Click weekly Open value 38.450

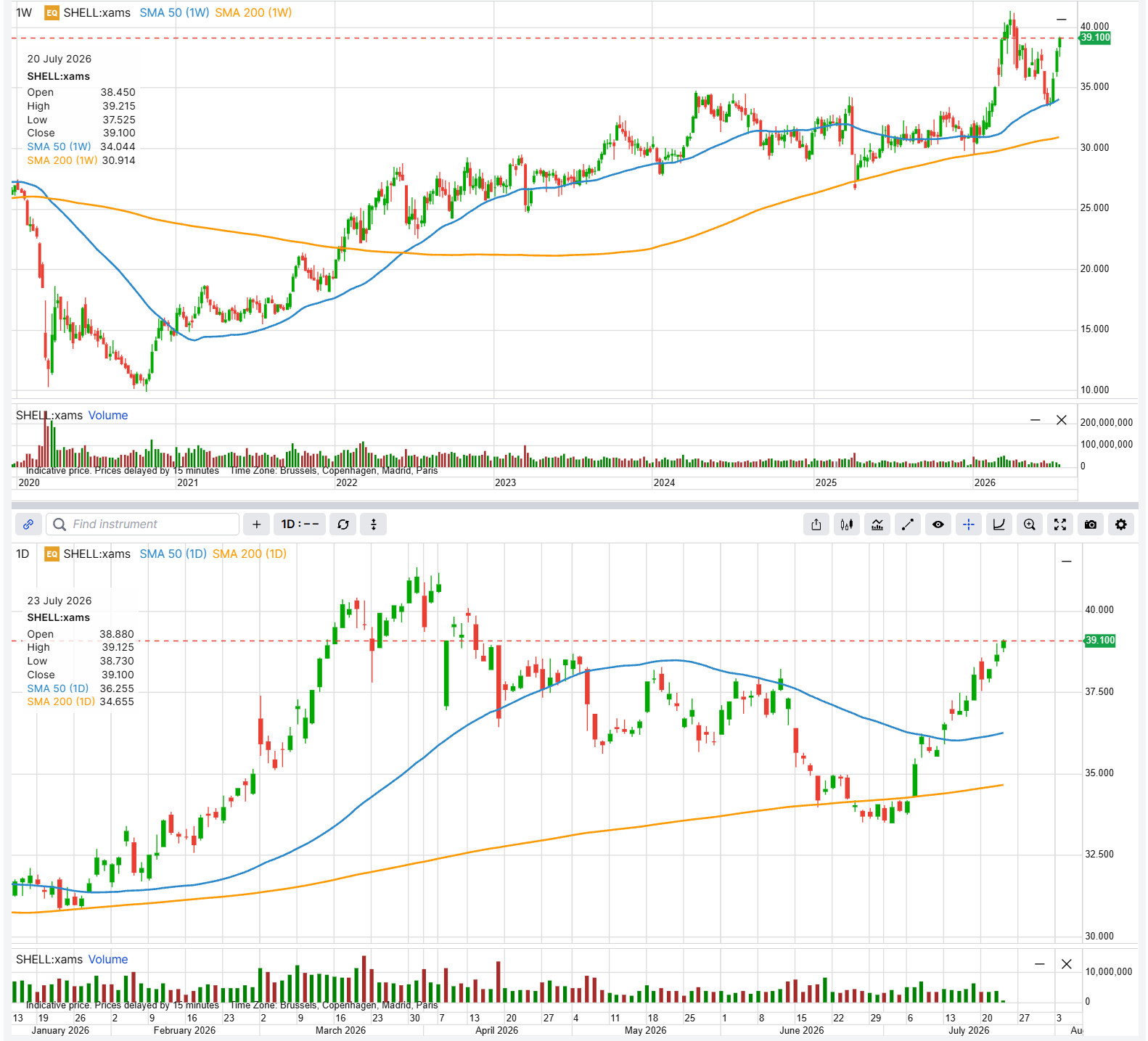tap(118, 92)
